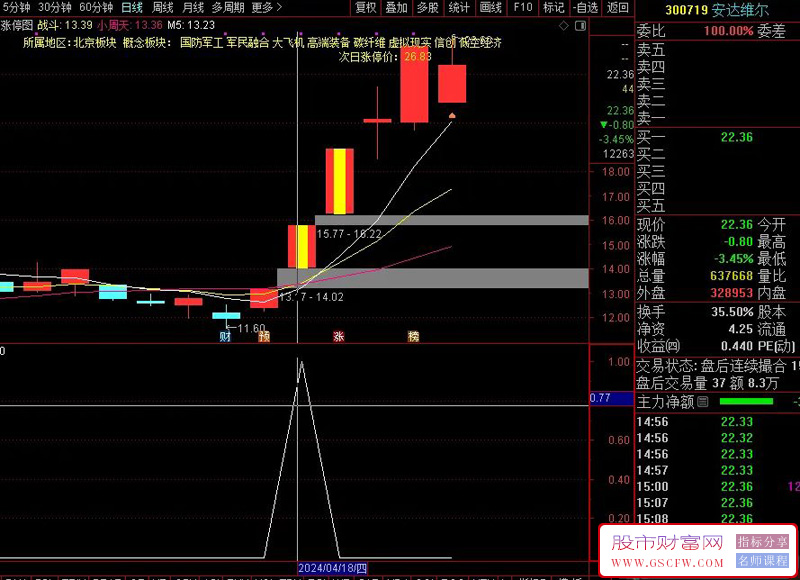This screenshot has height=580, width=800.
Task: Click the peak of the white indicator spike
Action: click(302, 363)
